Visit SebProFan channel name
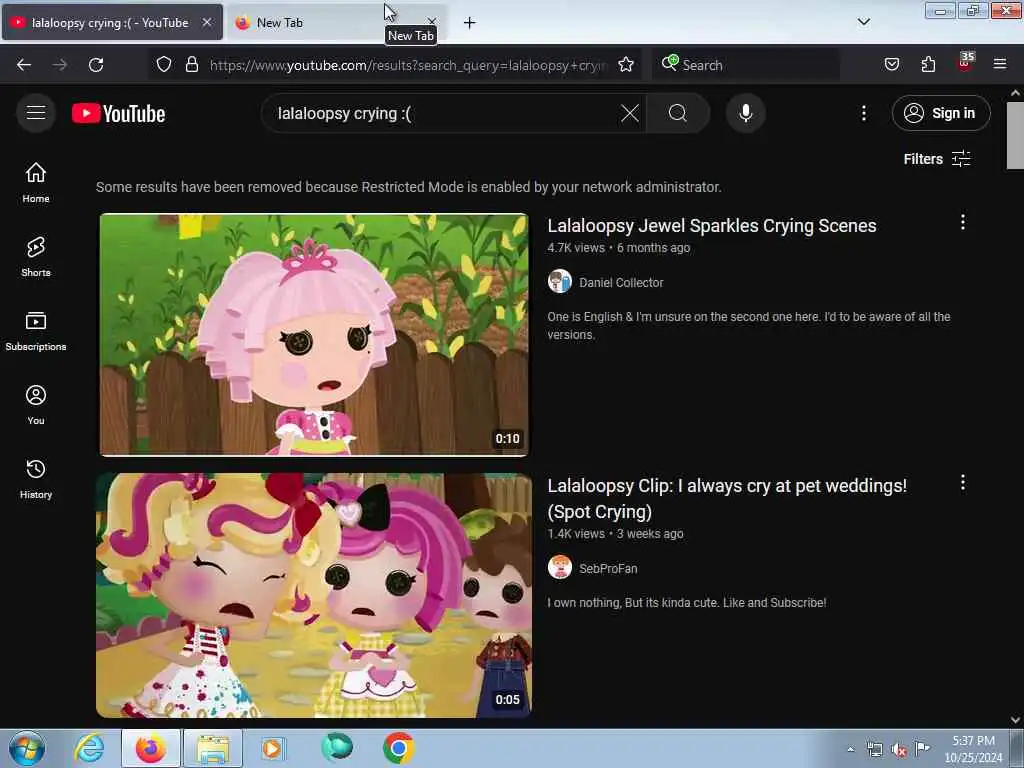This screenshot has height=768, width=1024. pos(608,569)
